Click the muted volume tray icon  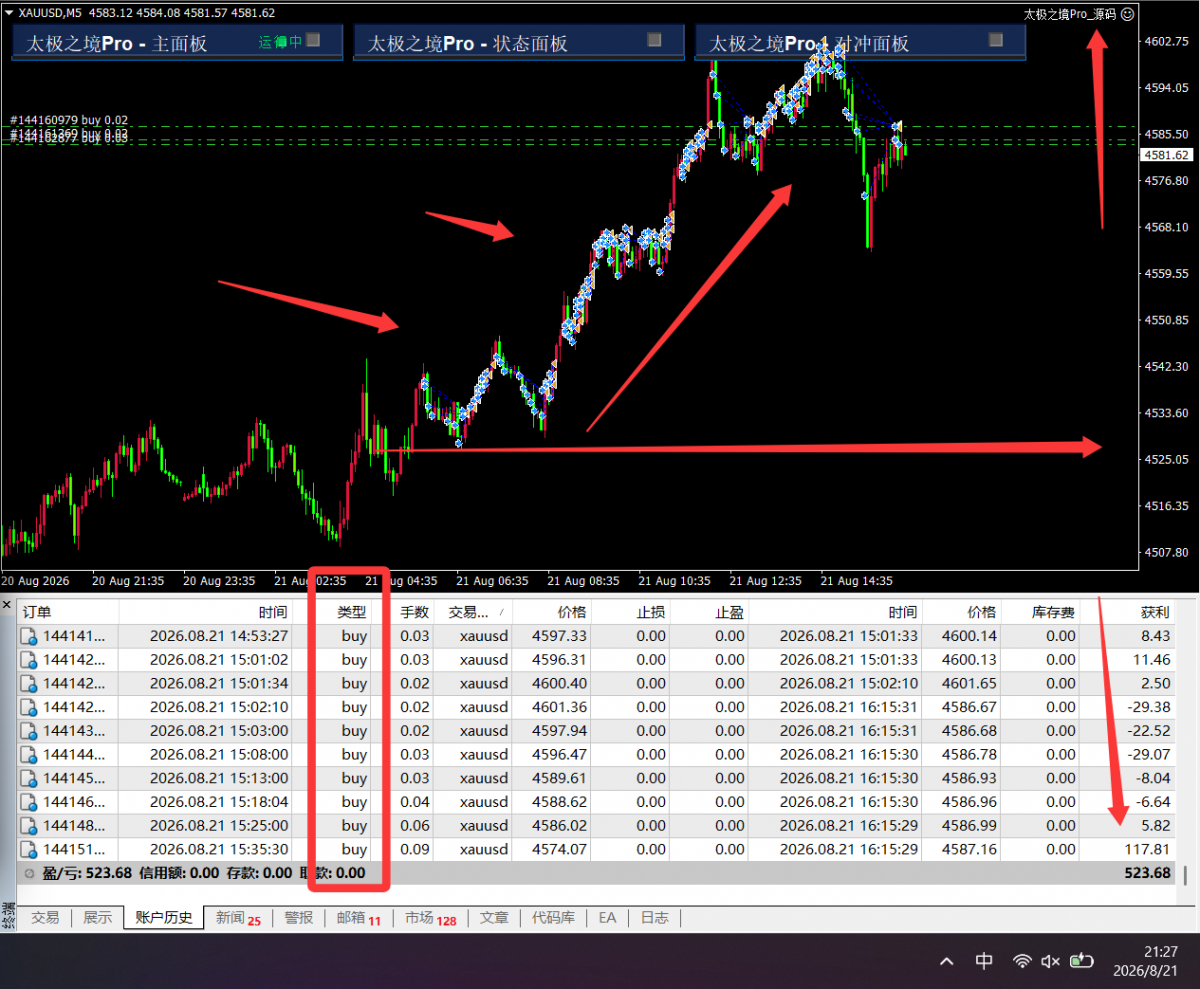pyautogui.click(x=1050, y=961)
